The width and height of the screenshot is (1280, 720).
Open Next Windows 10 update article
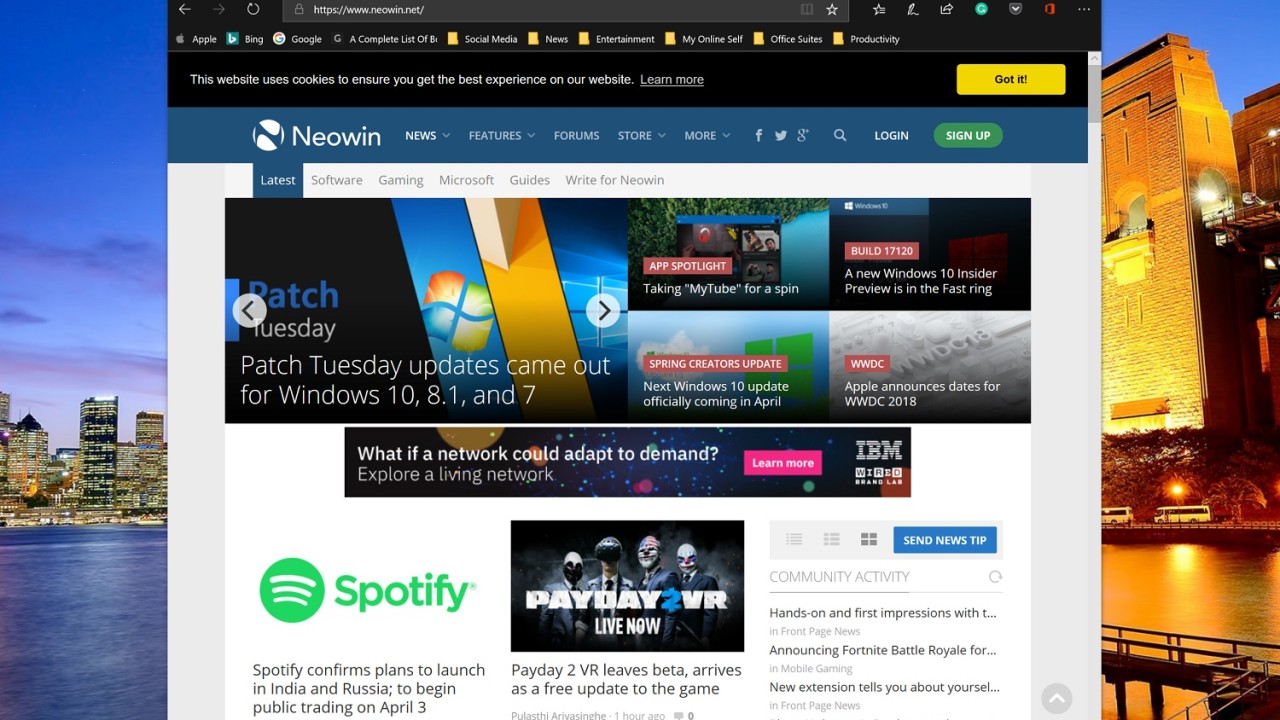click(716, 394)
